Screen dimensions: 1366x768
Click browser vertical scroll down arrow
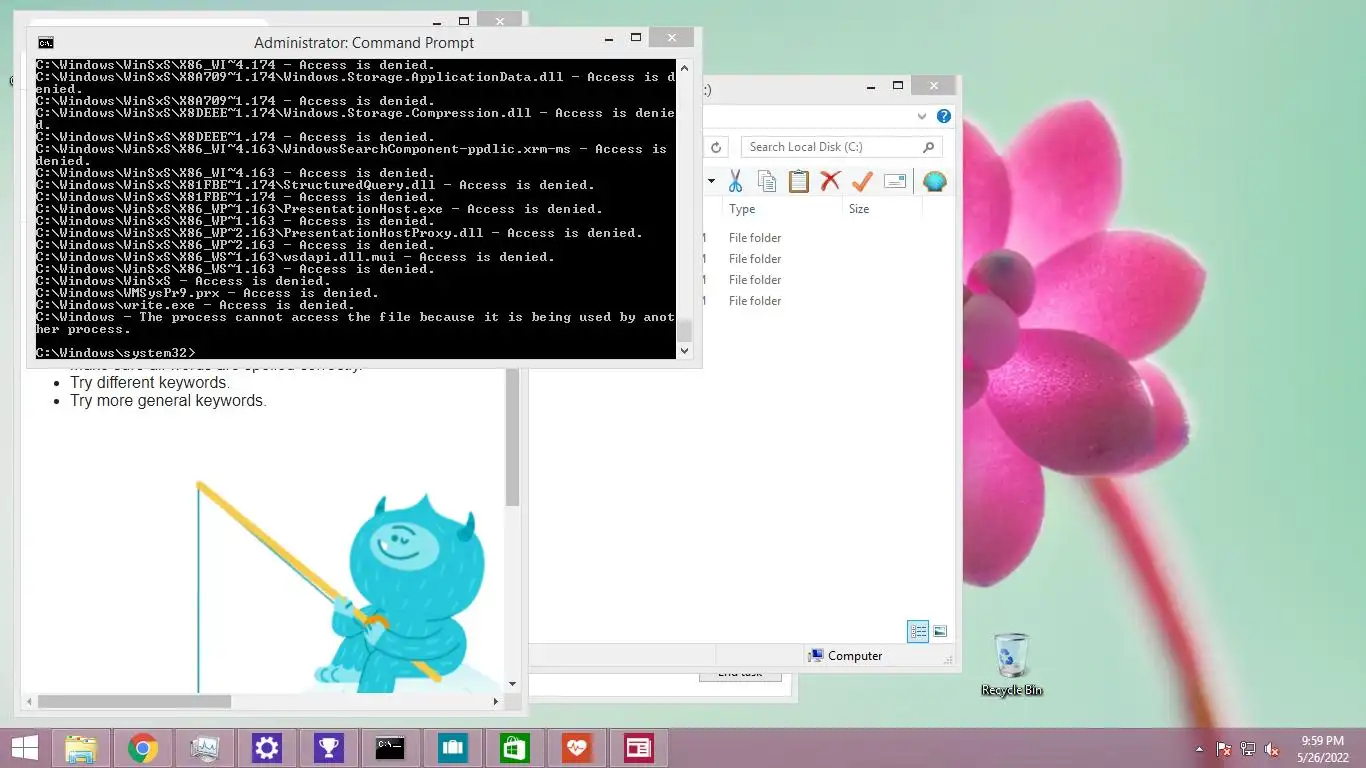(x=512, y=684)
